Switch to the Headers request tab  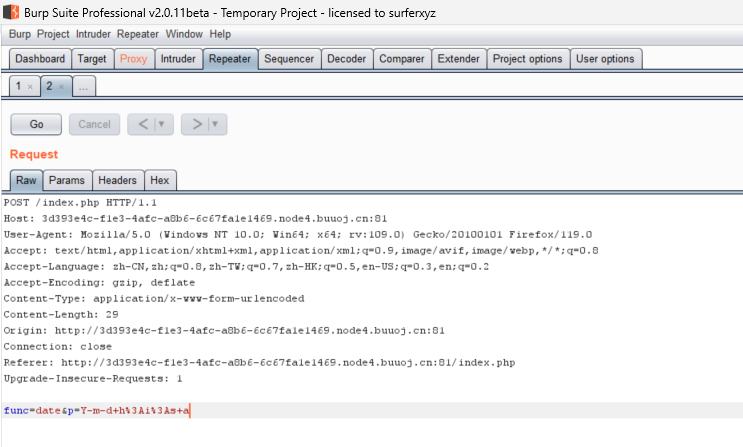[117, 181]
